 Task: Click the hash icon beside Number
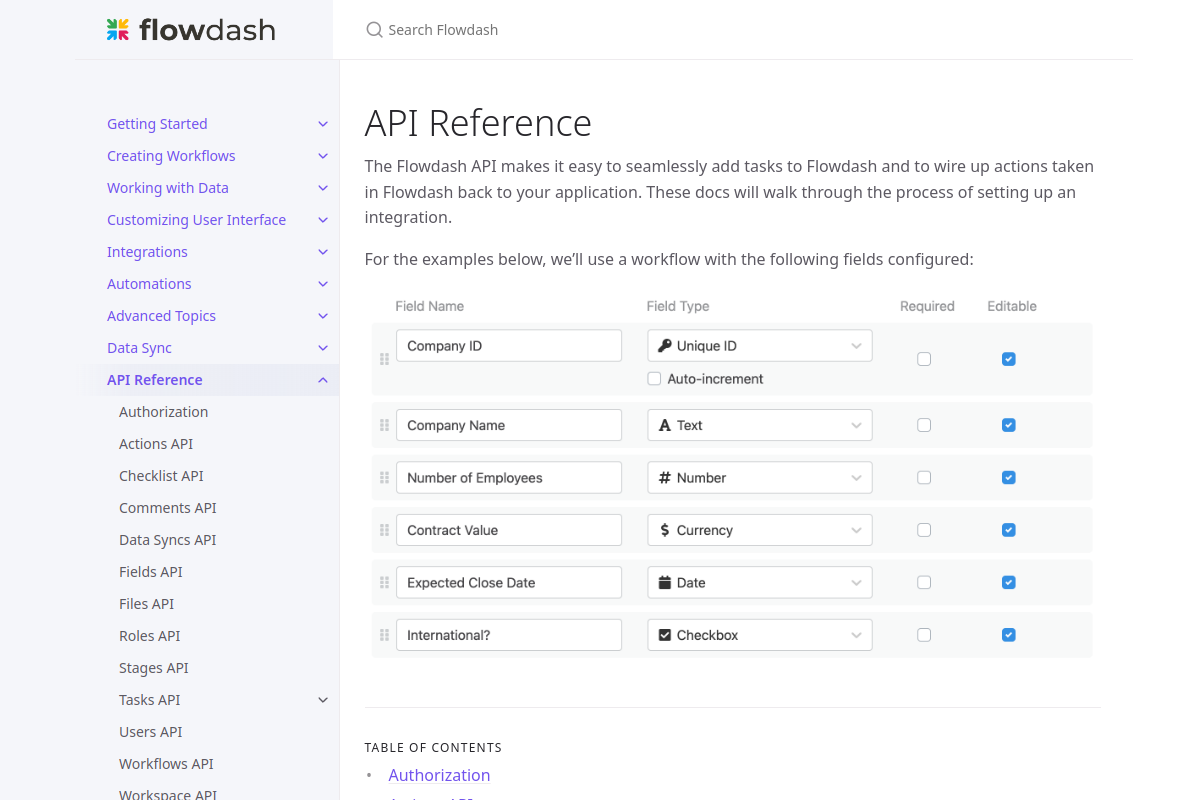tap(665, 478)
